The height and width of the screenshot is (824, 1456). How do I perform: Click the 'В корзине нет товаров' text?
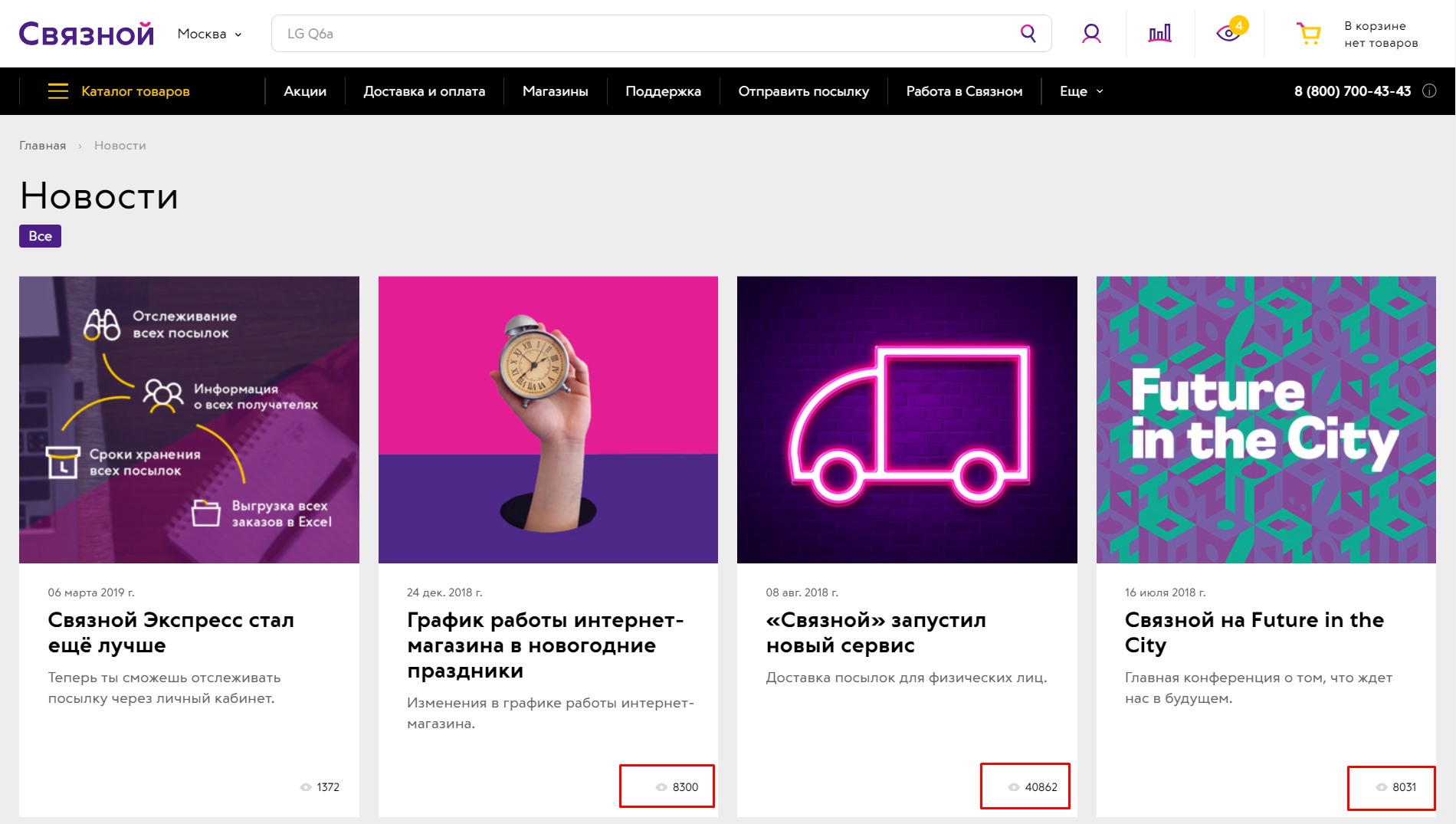pos(1381,34)
